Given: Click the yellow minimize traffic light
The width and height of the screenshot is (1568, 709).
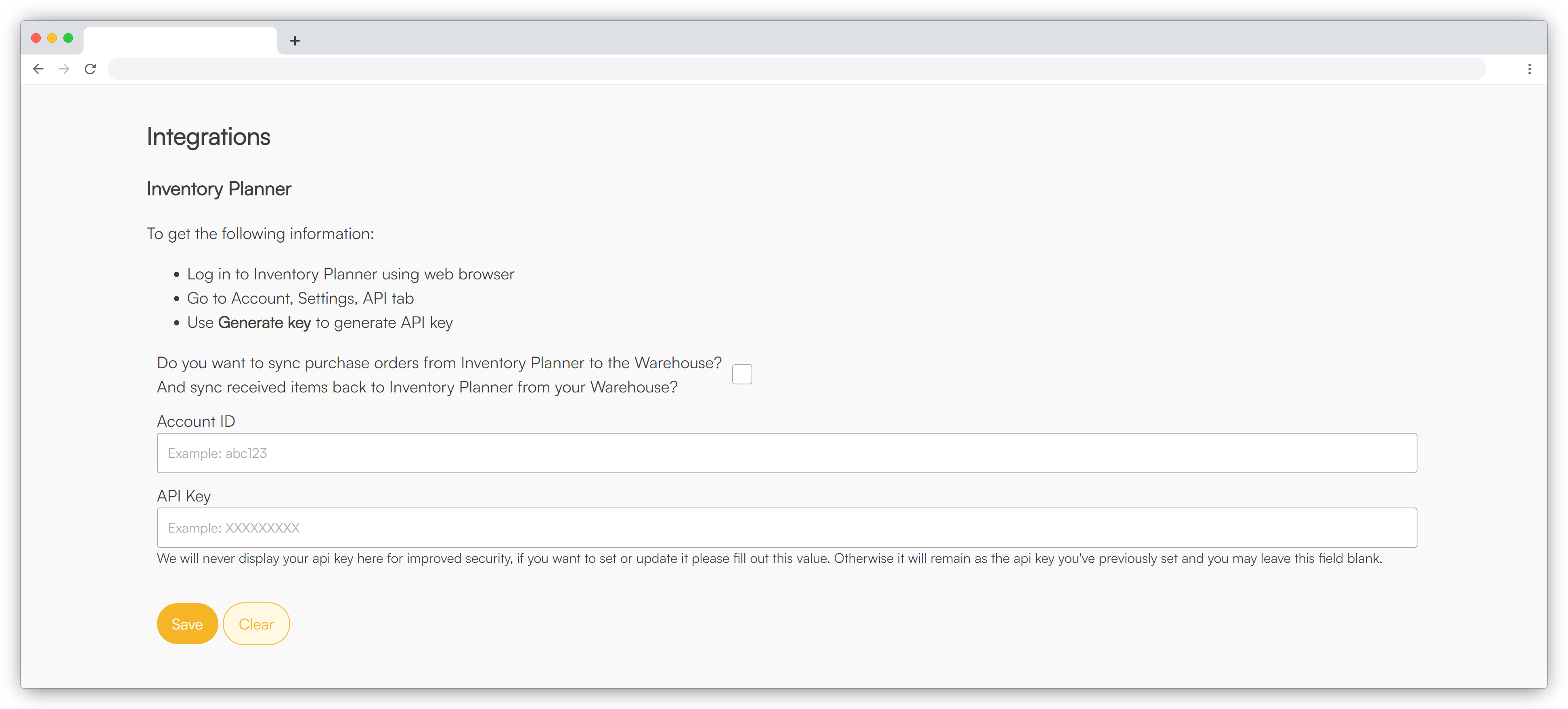Looking at the screenshot, I should point(52,38).
